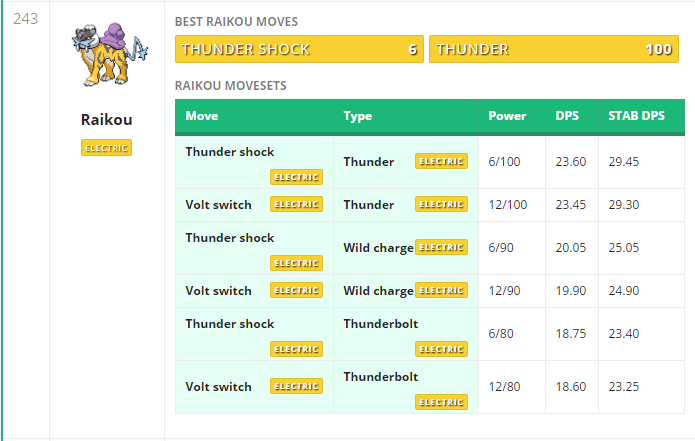Select the 19.90 DPS value

pos(570,291)
